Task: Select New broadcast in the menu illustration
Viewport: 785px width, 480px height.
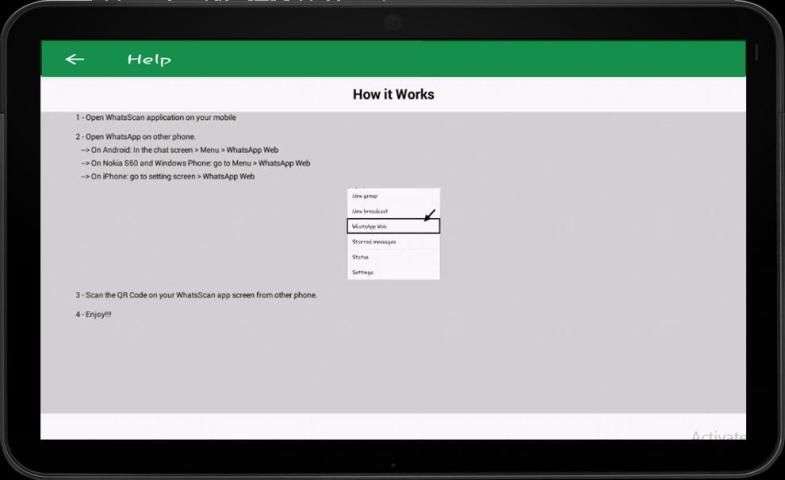Action: 369,211
